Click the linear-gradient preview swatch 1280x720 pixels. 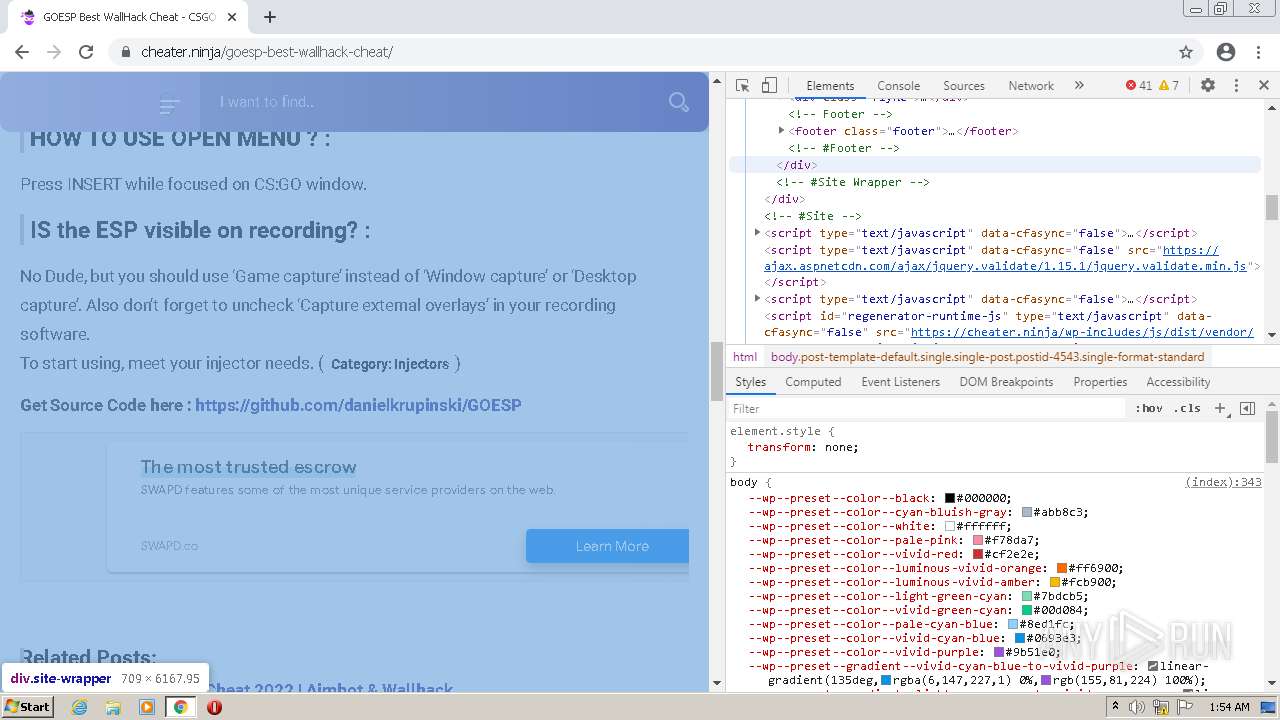[1153, 666]
